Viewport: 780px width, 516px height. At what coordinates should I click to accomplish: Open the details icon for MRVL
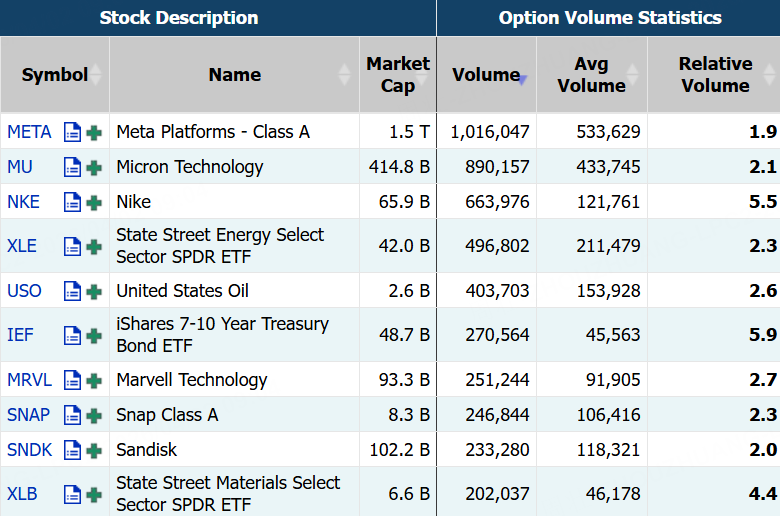click(72, 380)
